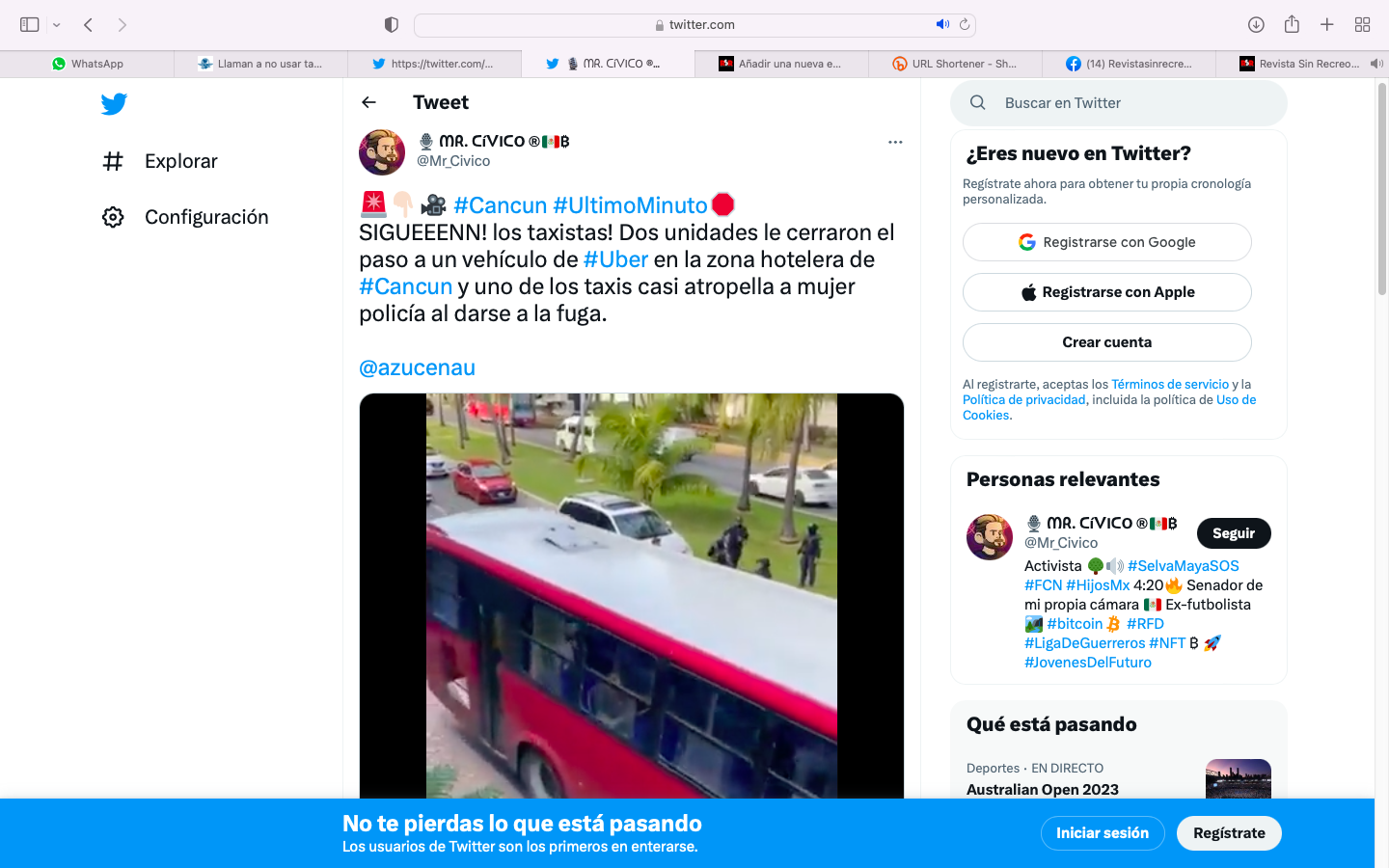
Task: Show the tab overview grid icon
Action: pos(1362,24)
